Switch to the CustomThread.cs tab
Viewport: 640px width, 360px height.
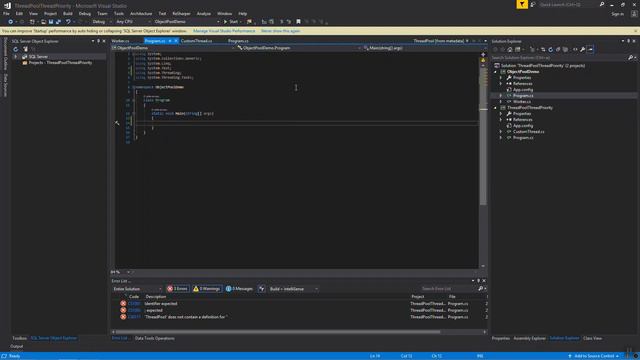coord(196,41)
